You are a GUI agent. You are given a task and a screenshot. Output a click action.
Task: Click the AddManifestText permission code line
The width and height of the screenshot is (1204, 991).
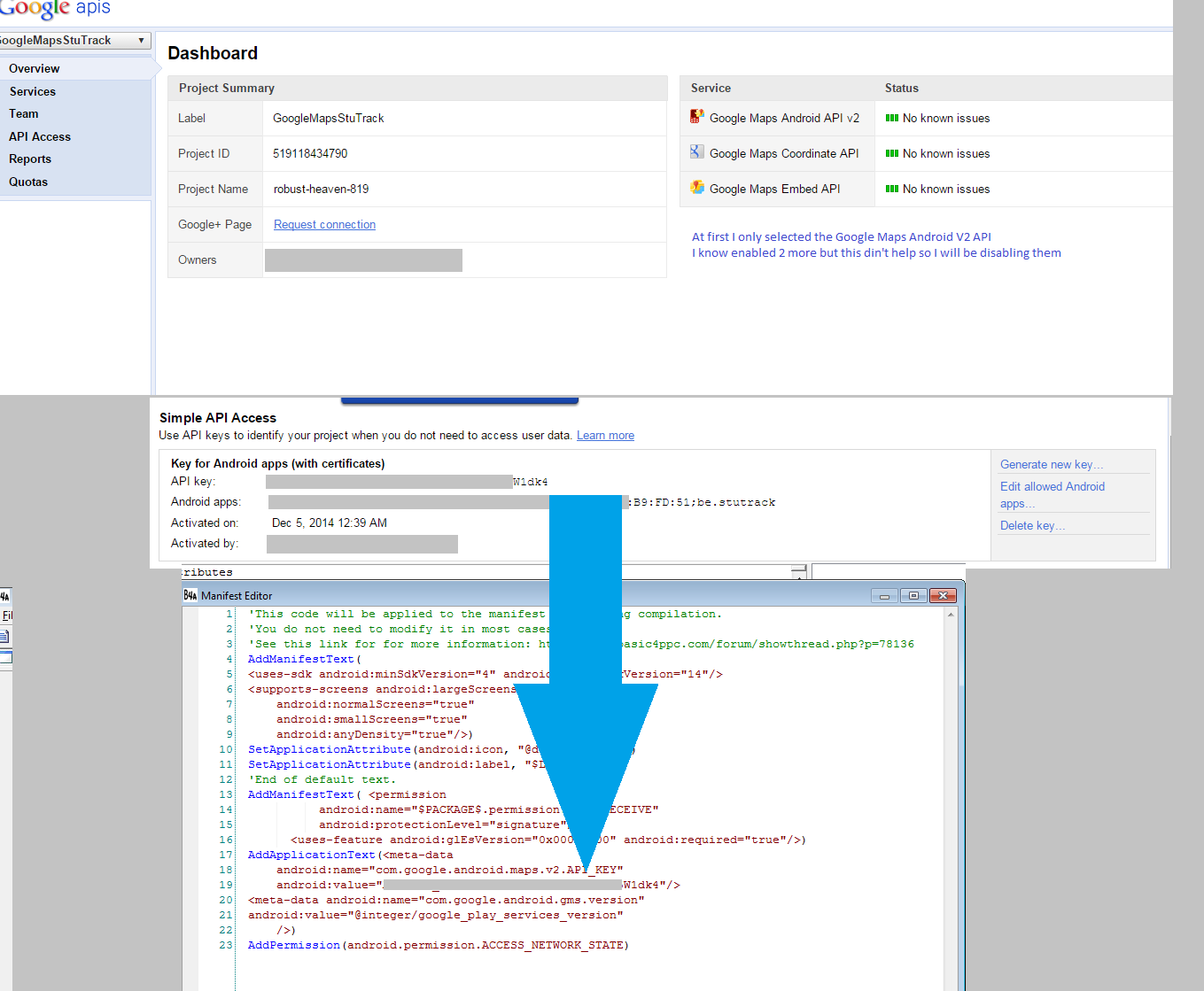(347, 794)
